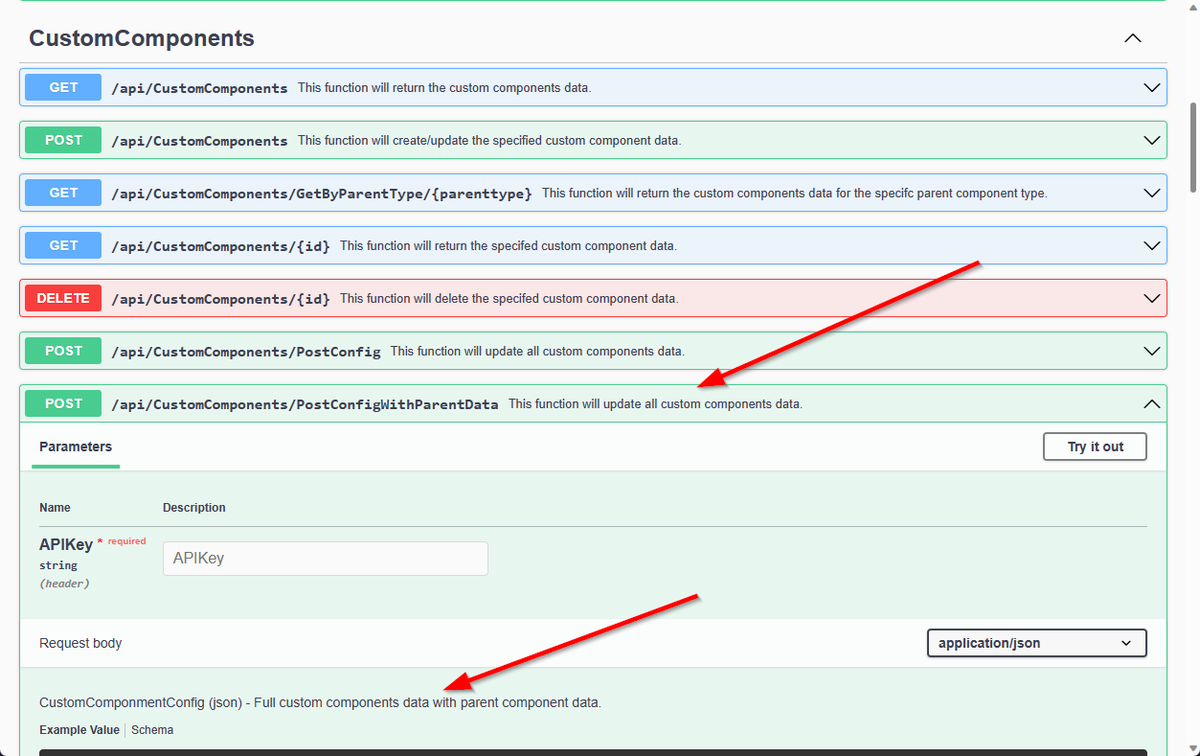
Task: Click the red DELETE method badge
Action: (63, 298)
